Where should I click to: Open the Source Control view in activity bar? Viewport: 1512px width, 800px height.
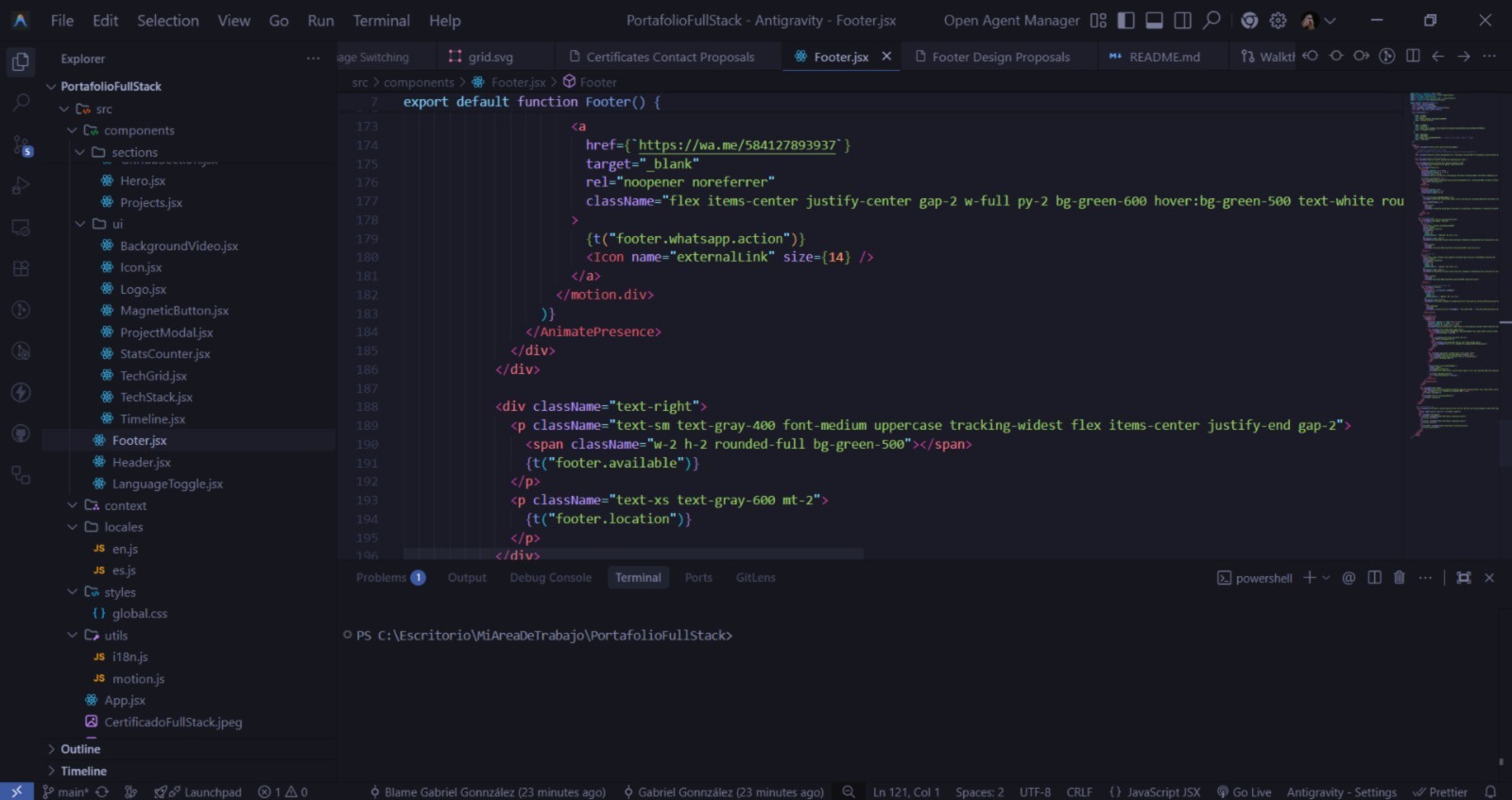tap(21, 145)
